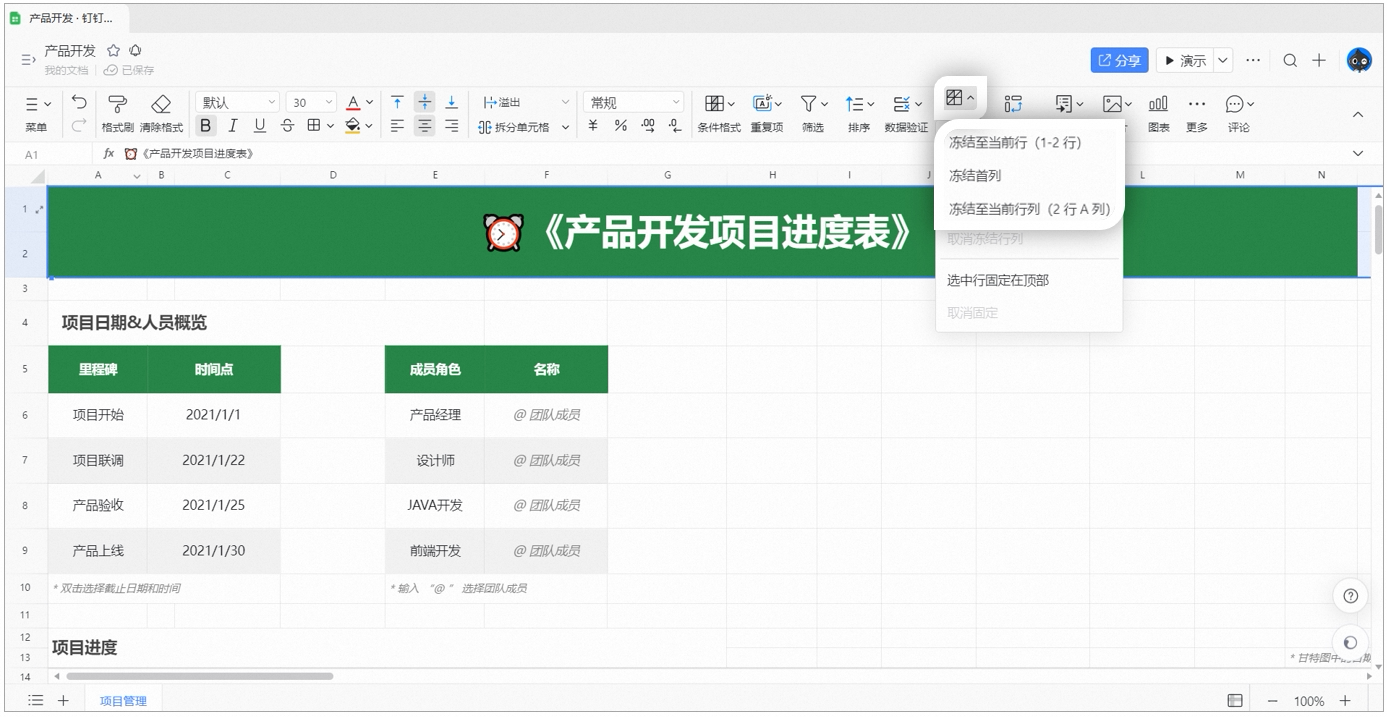The height and width of the screenshot is (717, 1387).
Task: Open the font size 30 dropdown
Action: coord(312,102)
